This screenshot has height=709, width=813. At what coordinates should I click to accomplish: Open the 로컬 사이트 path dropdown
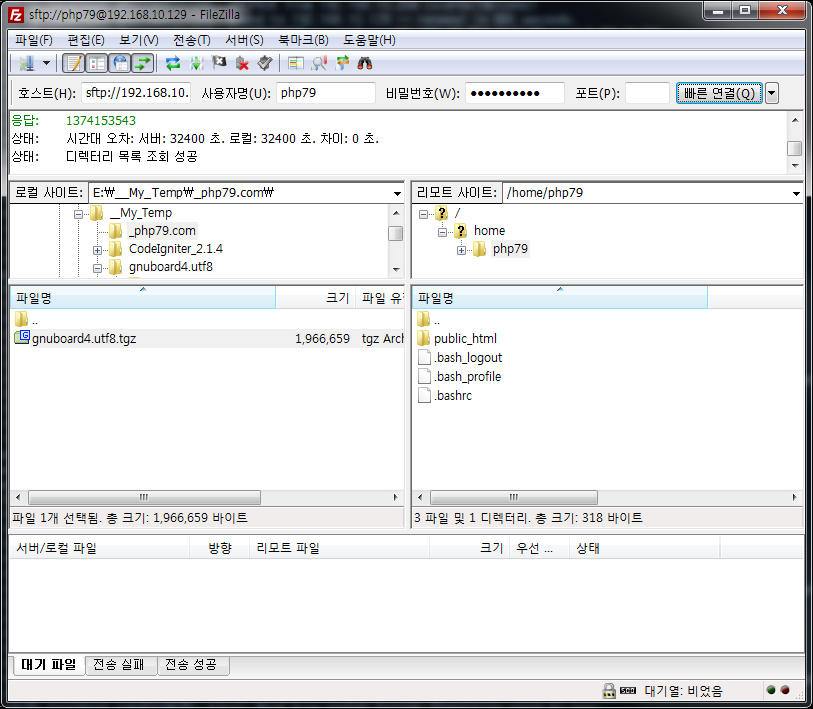tap(397, 193)
